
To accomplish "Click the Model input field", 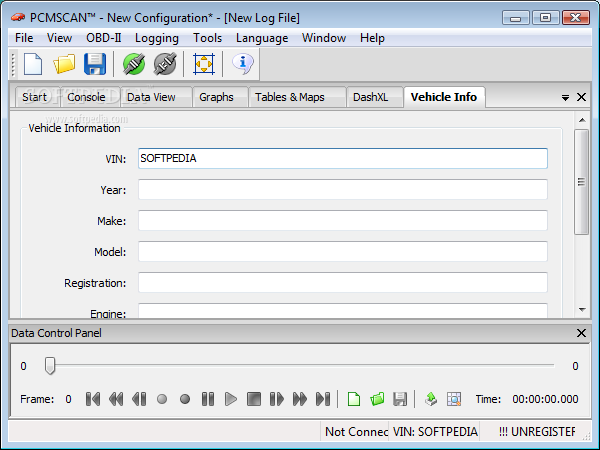I will [x=342, y=251].
